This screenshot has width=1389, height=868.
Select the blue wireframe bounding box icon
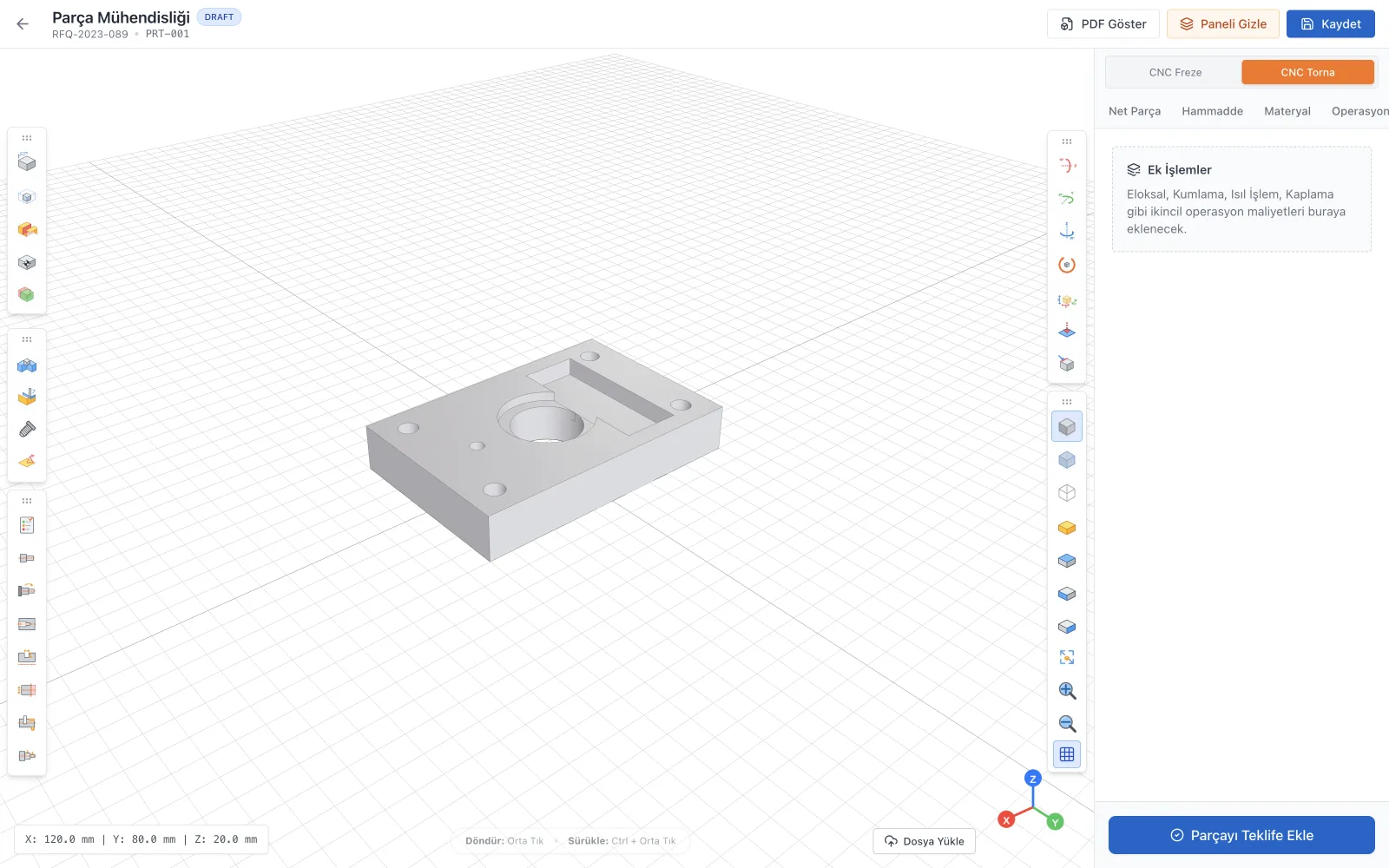[x=27, y=197]
